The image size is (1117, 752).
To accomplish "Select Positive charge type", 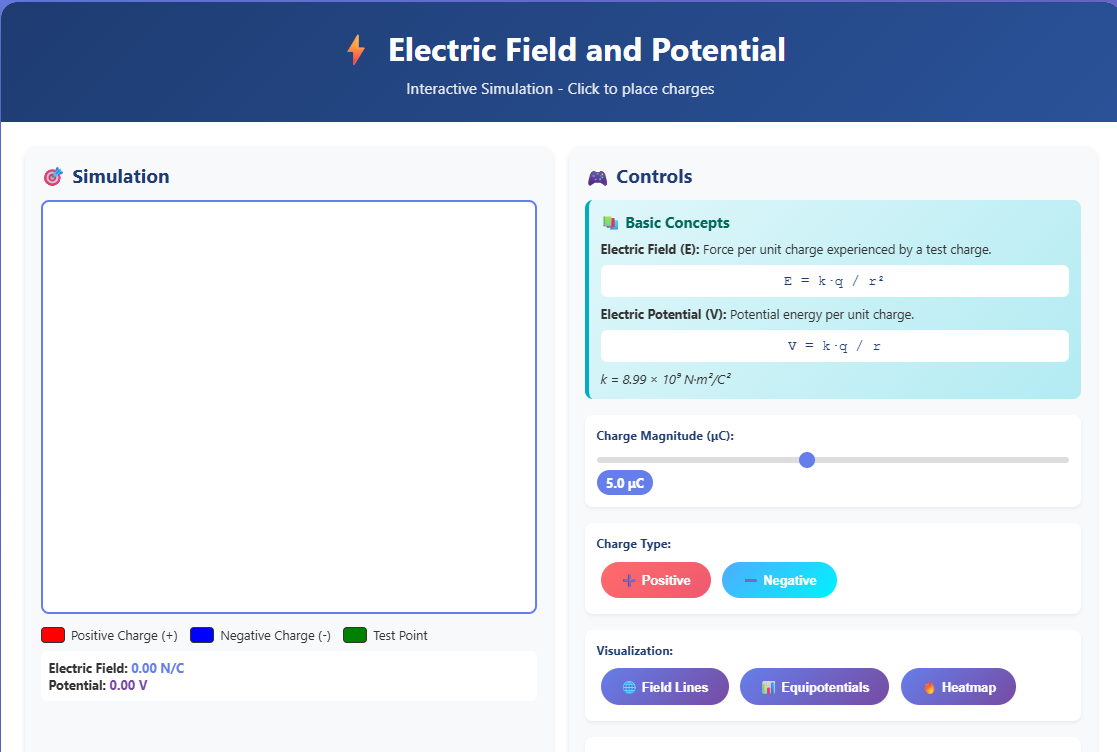I will (x=656, y=580).
